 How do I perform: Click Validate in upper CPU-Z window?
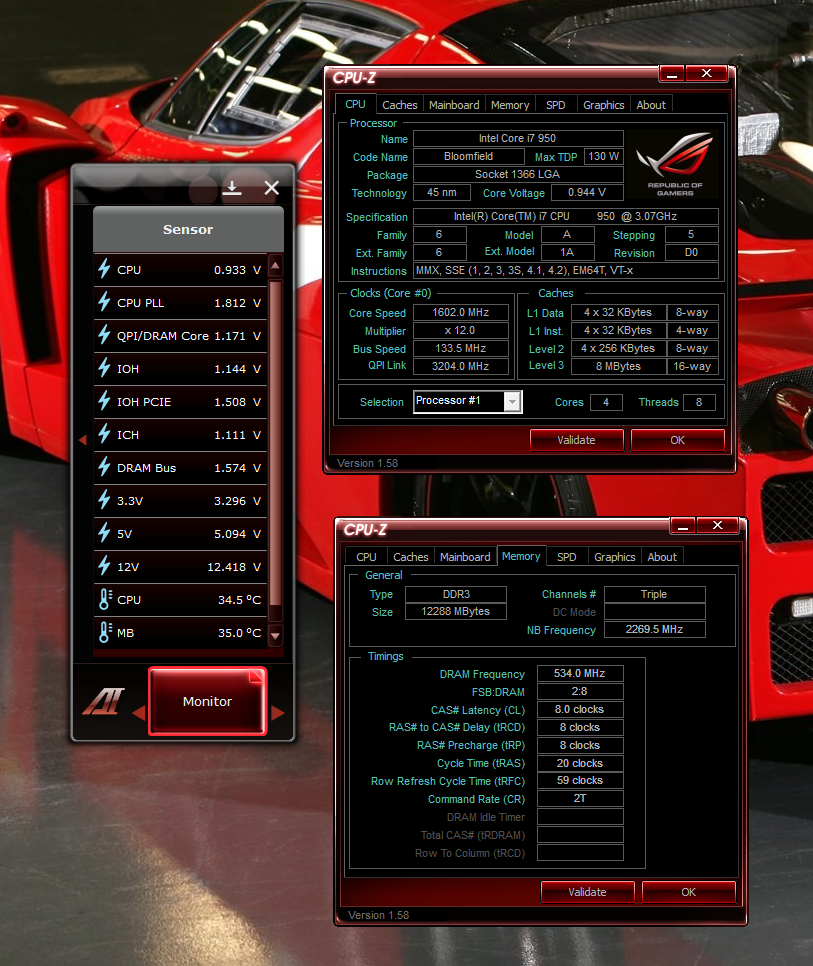point(576,440)
